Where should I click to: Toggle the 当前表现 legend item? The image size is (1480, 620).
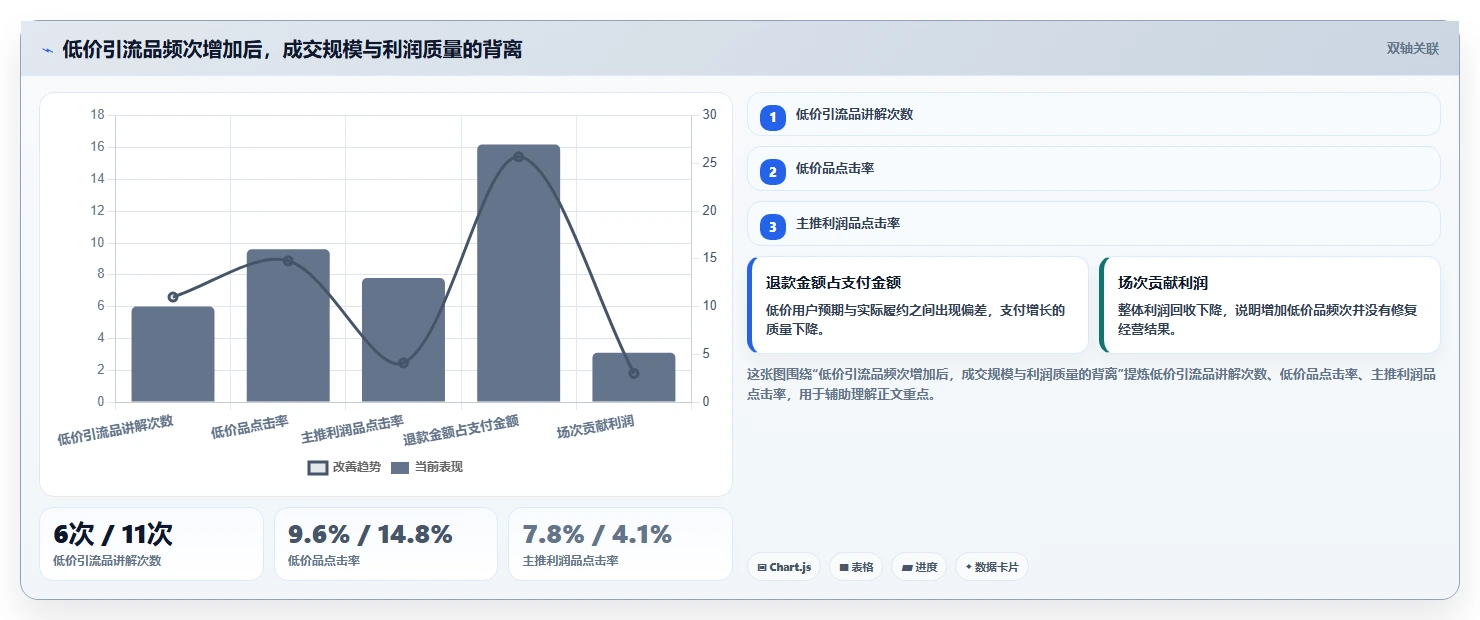[427, 467]
